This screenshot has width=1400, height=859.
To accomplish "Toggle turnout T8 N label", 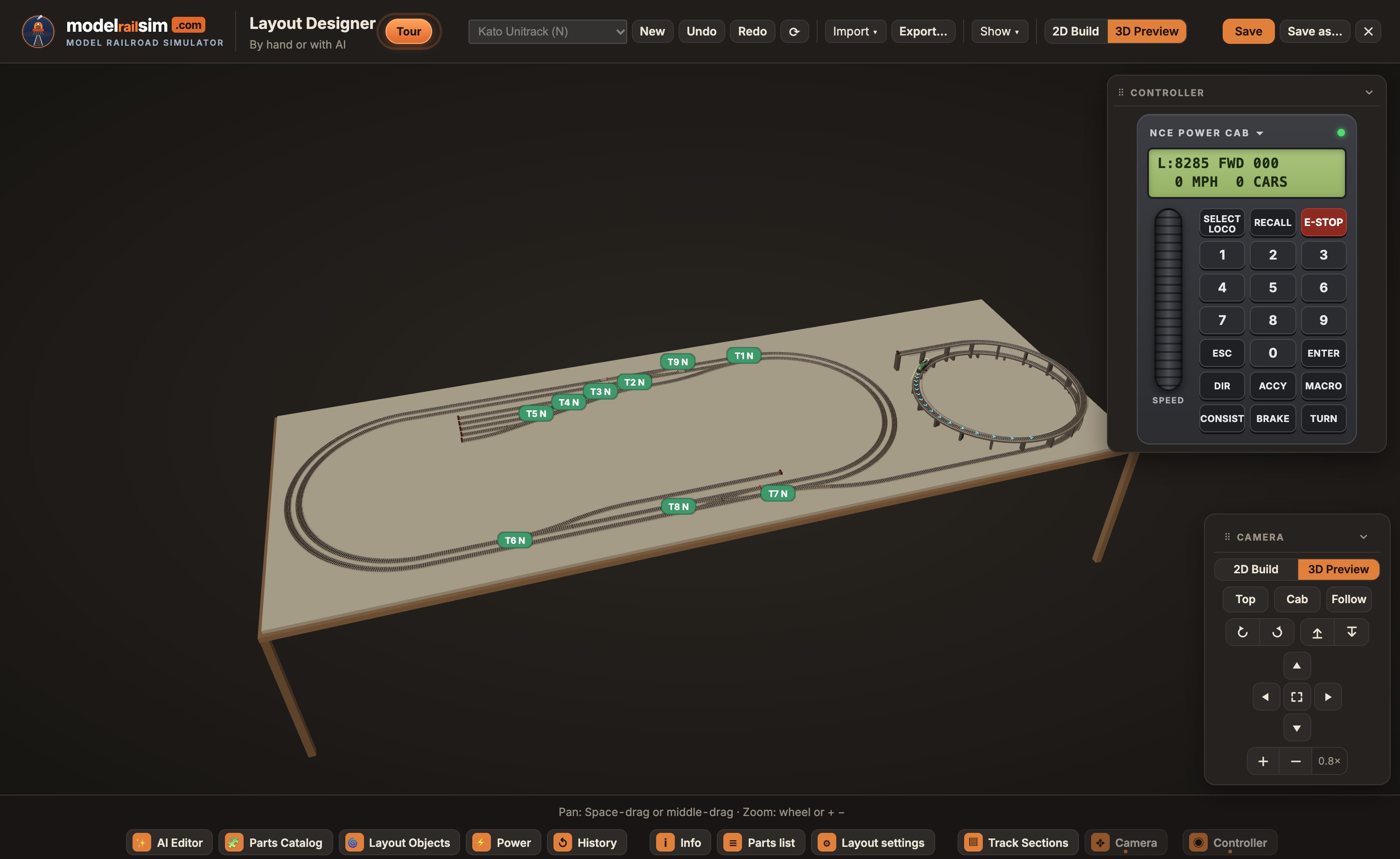I will tap(679, 507).
